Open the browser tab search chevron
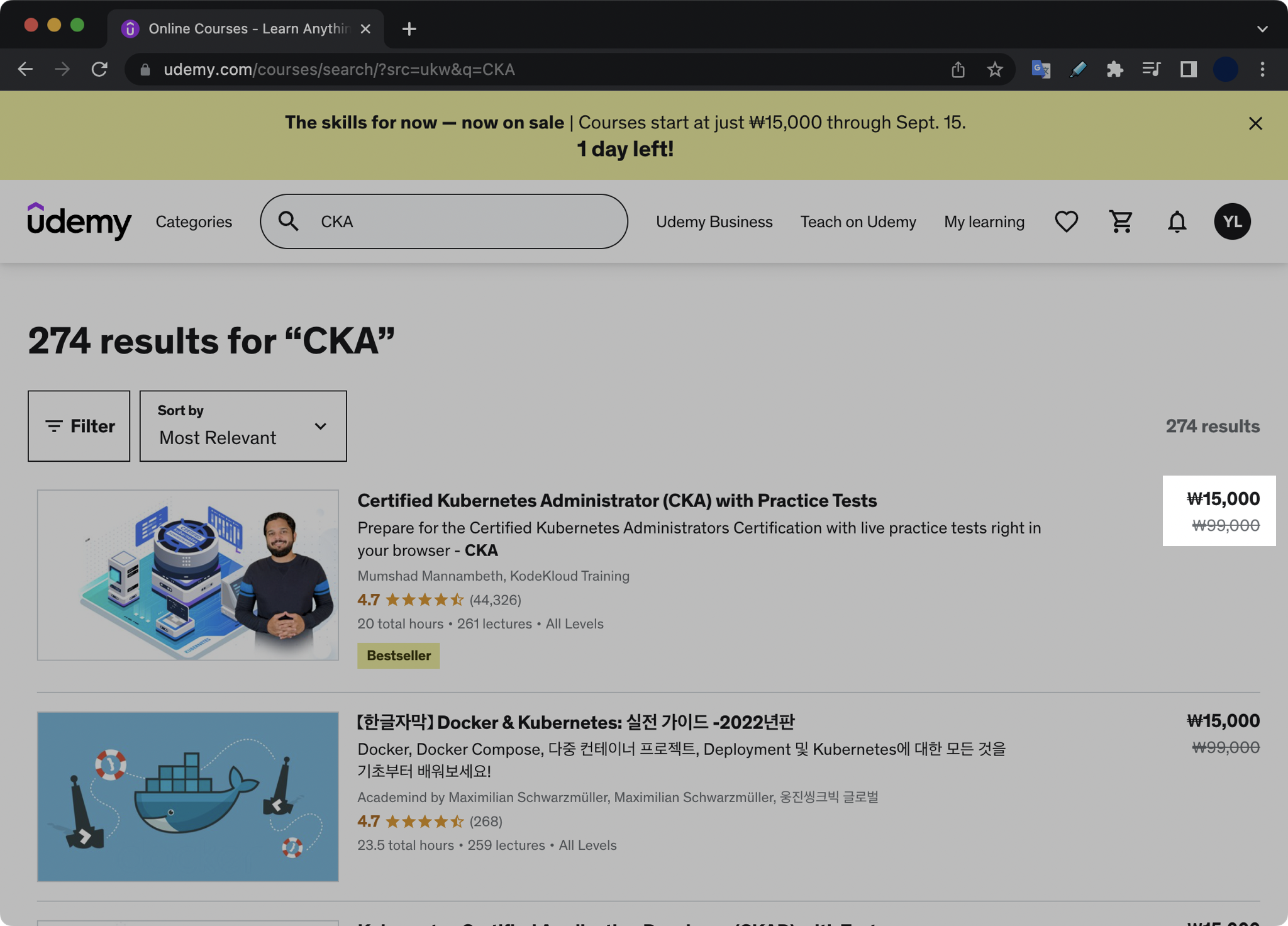The image size is (1288, 926). 1263,28
